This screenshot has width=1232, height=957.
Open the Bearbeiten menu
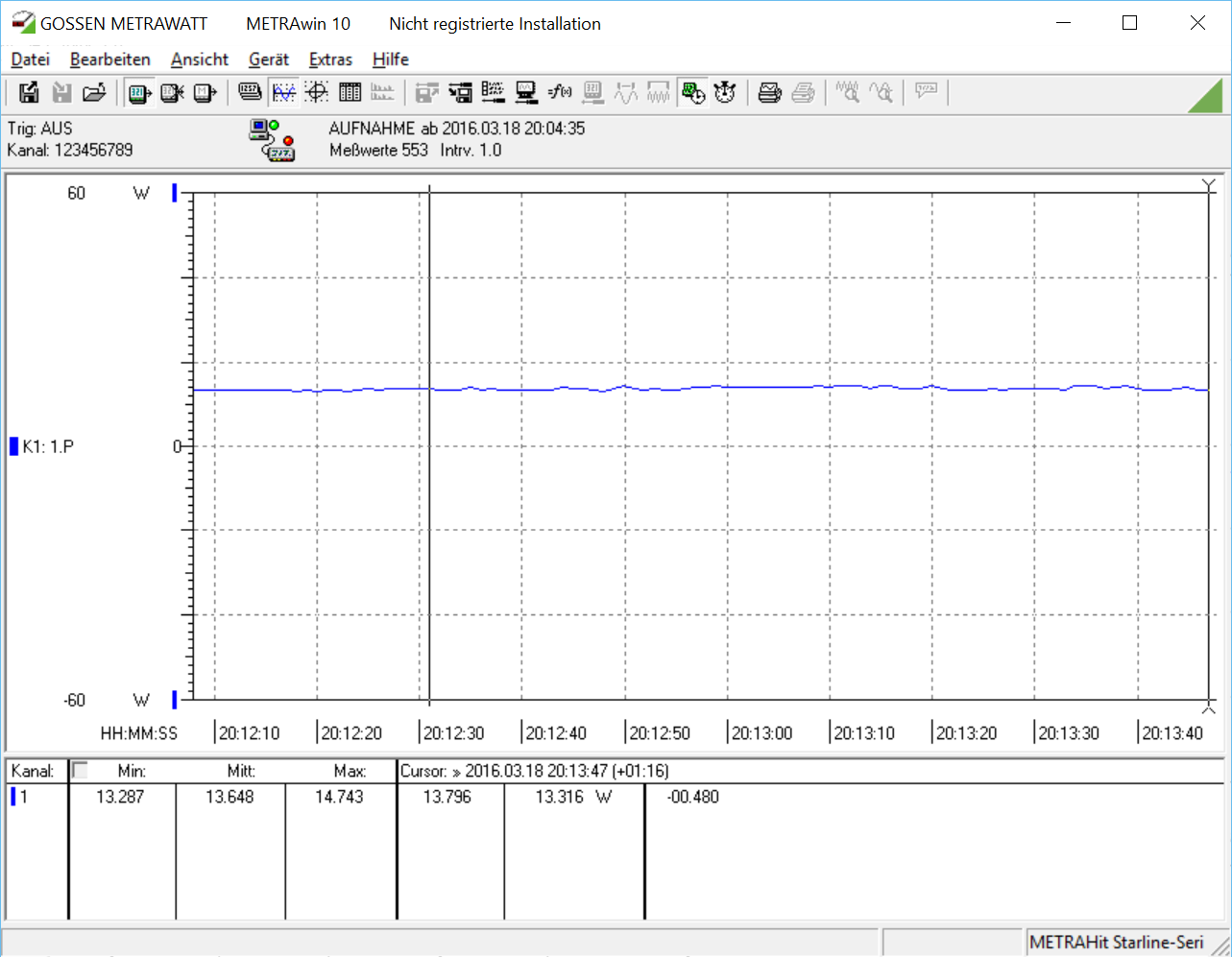click(x=110, y=60)
